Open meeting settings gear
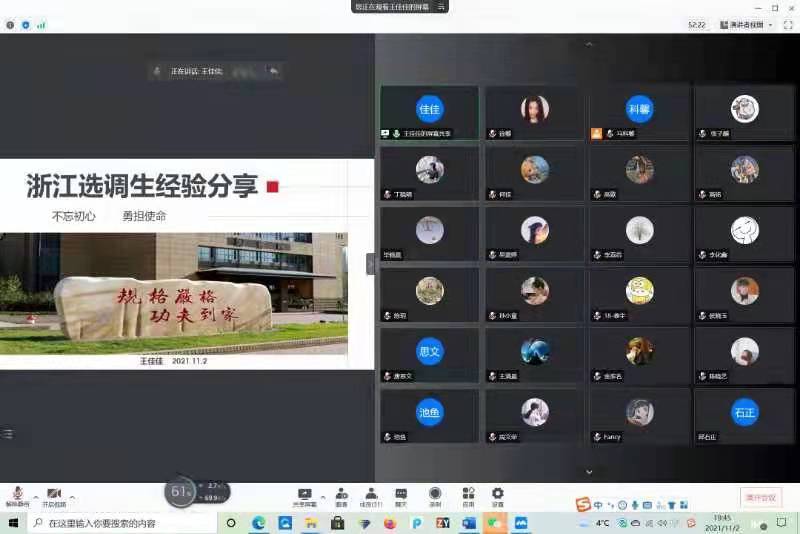This screenshot has height=534, width=800. tap(497, 495)
